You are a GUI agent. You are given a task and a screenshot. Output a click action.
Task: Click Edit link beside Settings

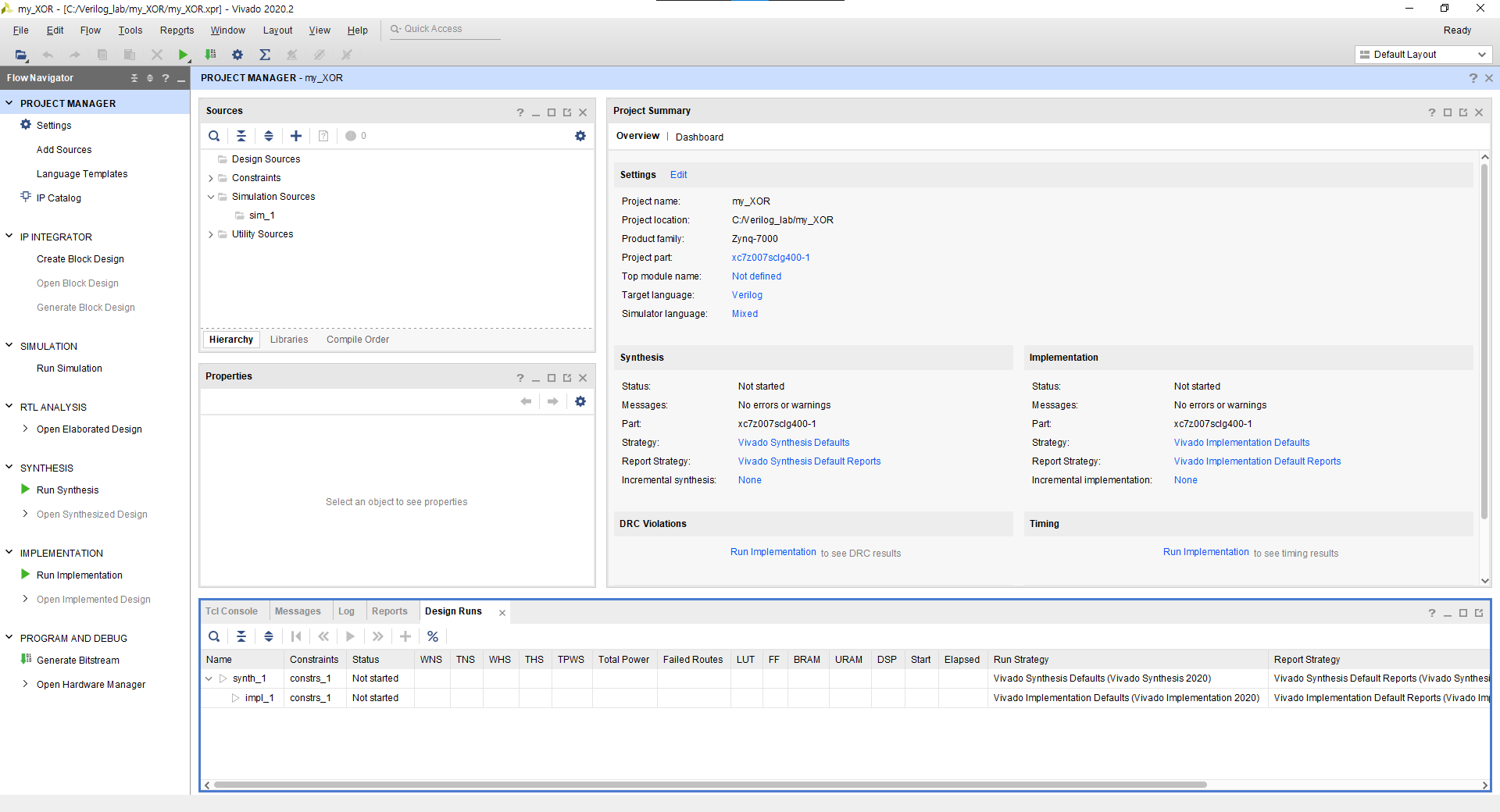678,175
